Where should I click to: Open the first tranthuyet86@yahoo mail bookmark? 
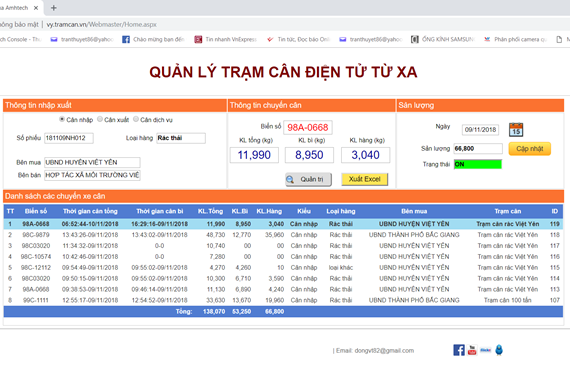[x=82, y=39]
